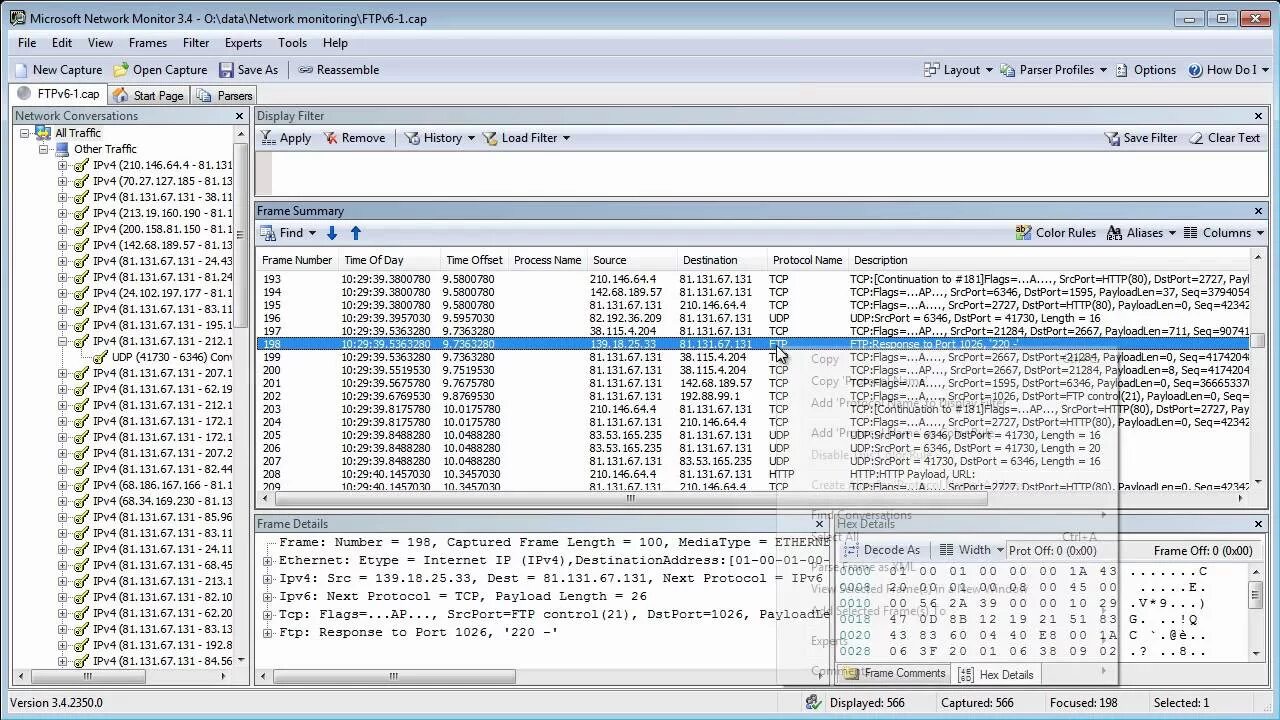This screenshot has width=1280, height=720.
Task: Sort by the Protocol Name column
Action: [x=807, y=260]
